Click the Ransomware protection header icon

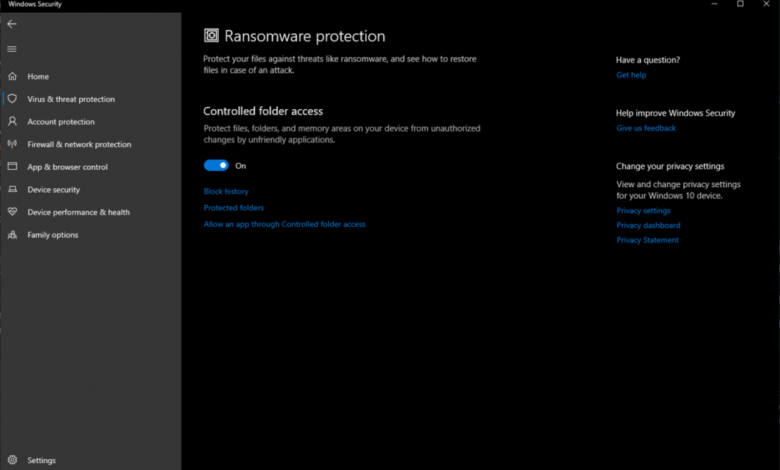pos(211,35)
